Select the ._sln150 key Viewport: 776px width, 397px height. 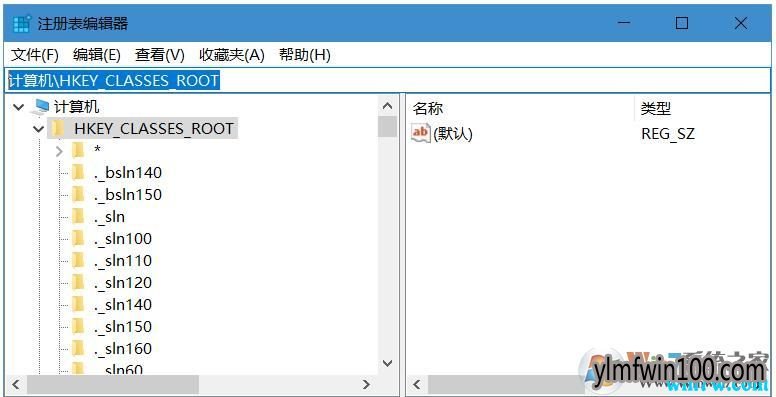pos(123,327)
